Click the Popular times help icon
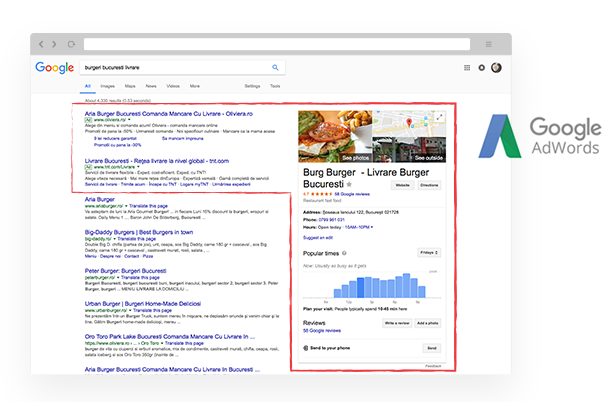602x402 pixels. point(344,253)
